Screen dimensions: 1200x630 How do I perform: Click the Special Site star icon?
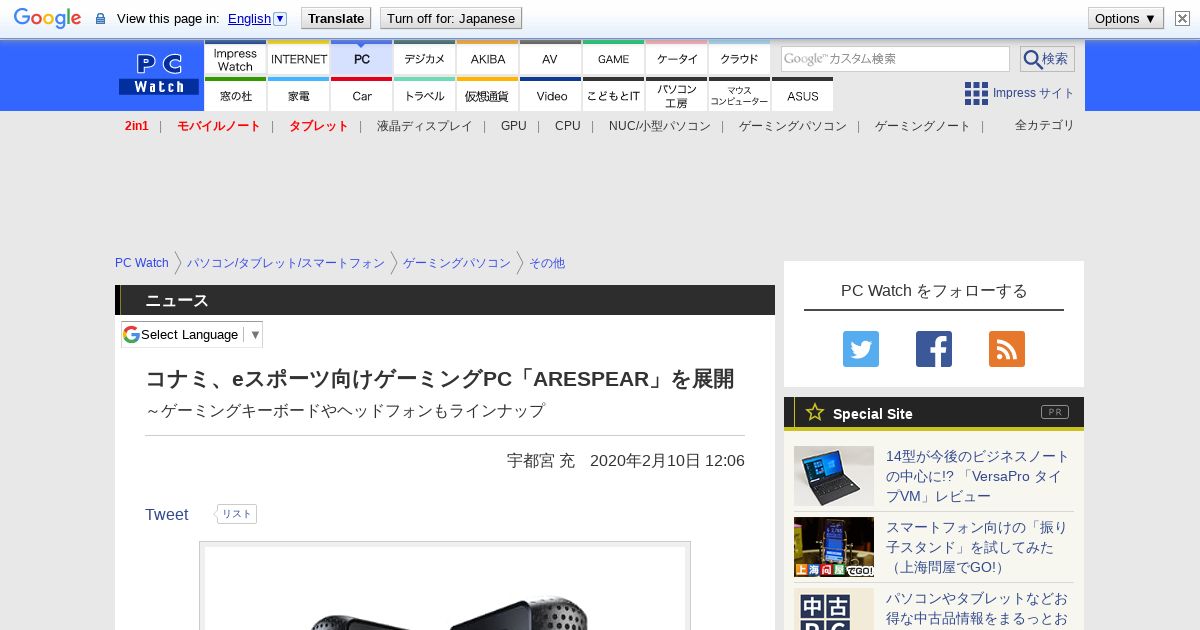coord(815,412)
